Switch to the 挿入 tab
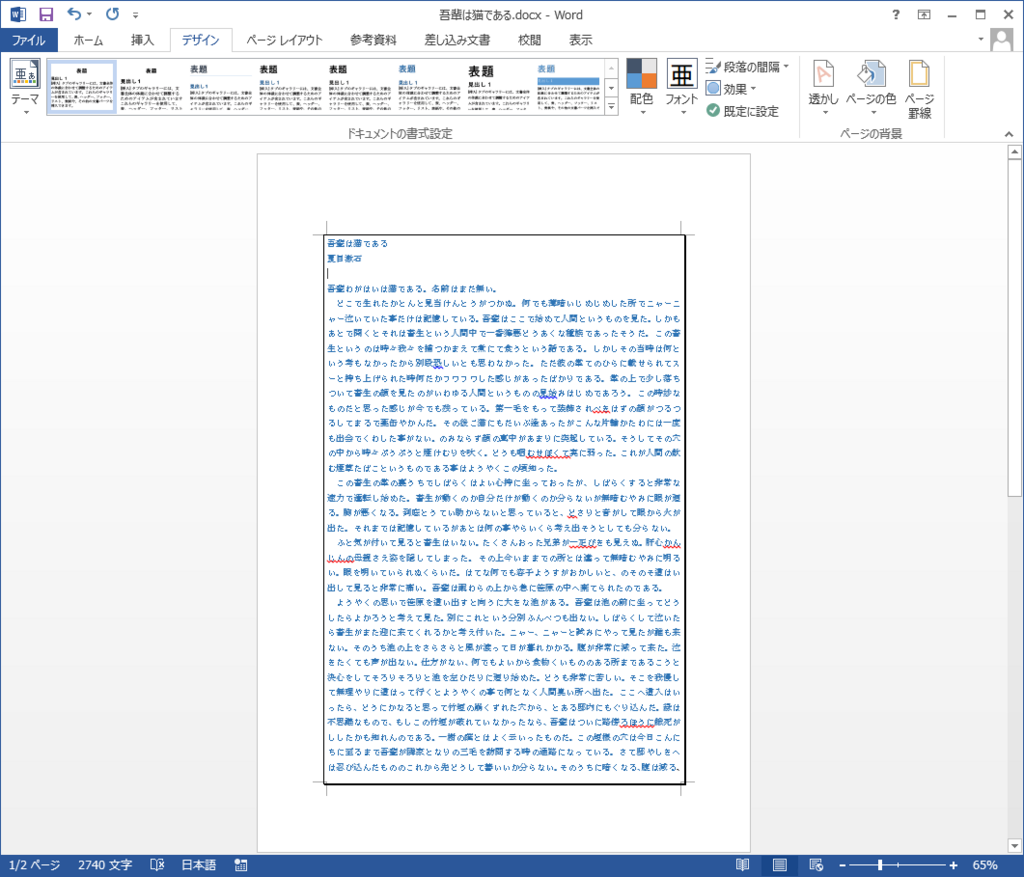Screen dimensions: 1024x877 [x=142, y=40]
